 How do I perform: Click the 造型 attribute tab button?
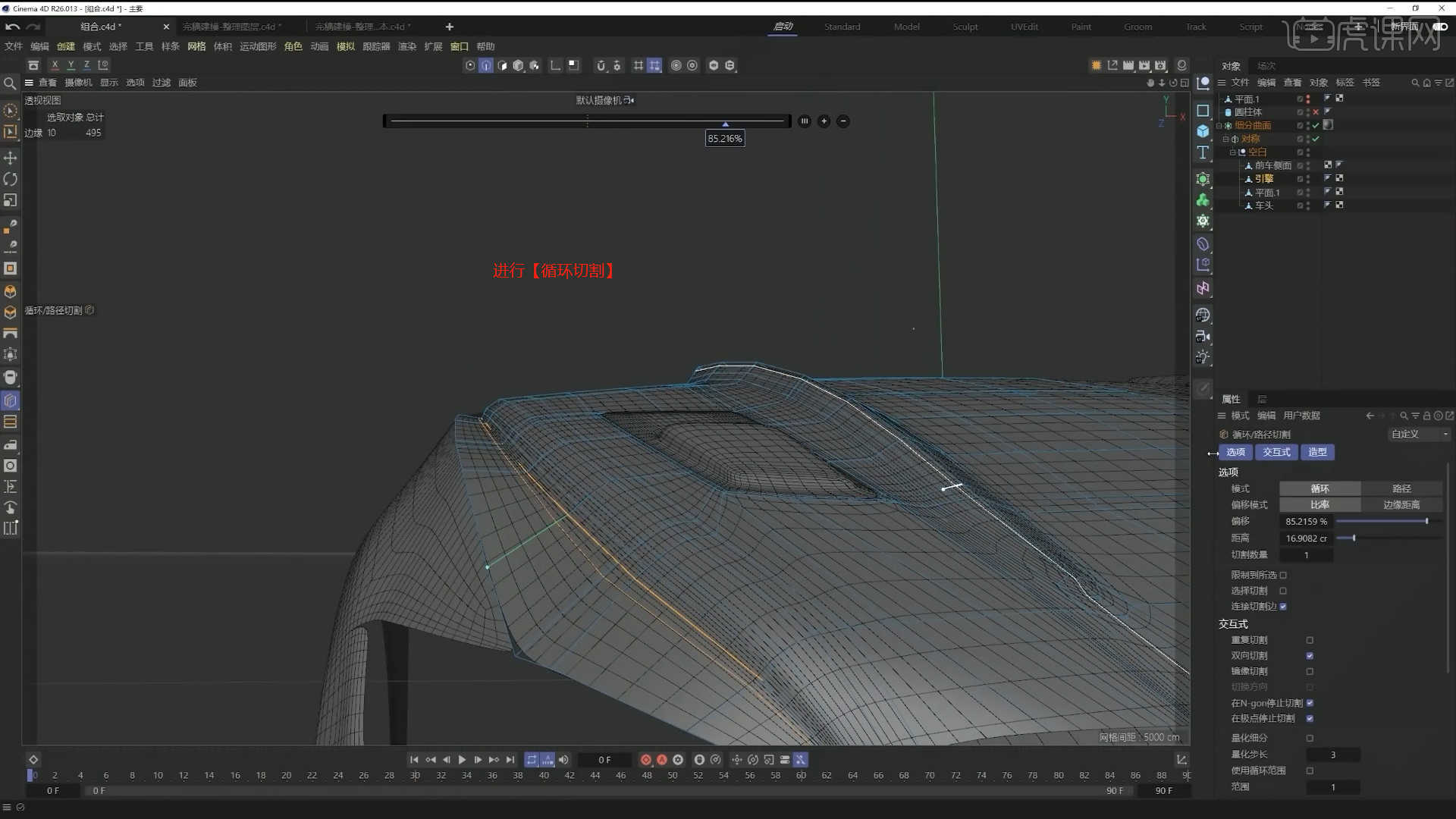[1317, 452]
